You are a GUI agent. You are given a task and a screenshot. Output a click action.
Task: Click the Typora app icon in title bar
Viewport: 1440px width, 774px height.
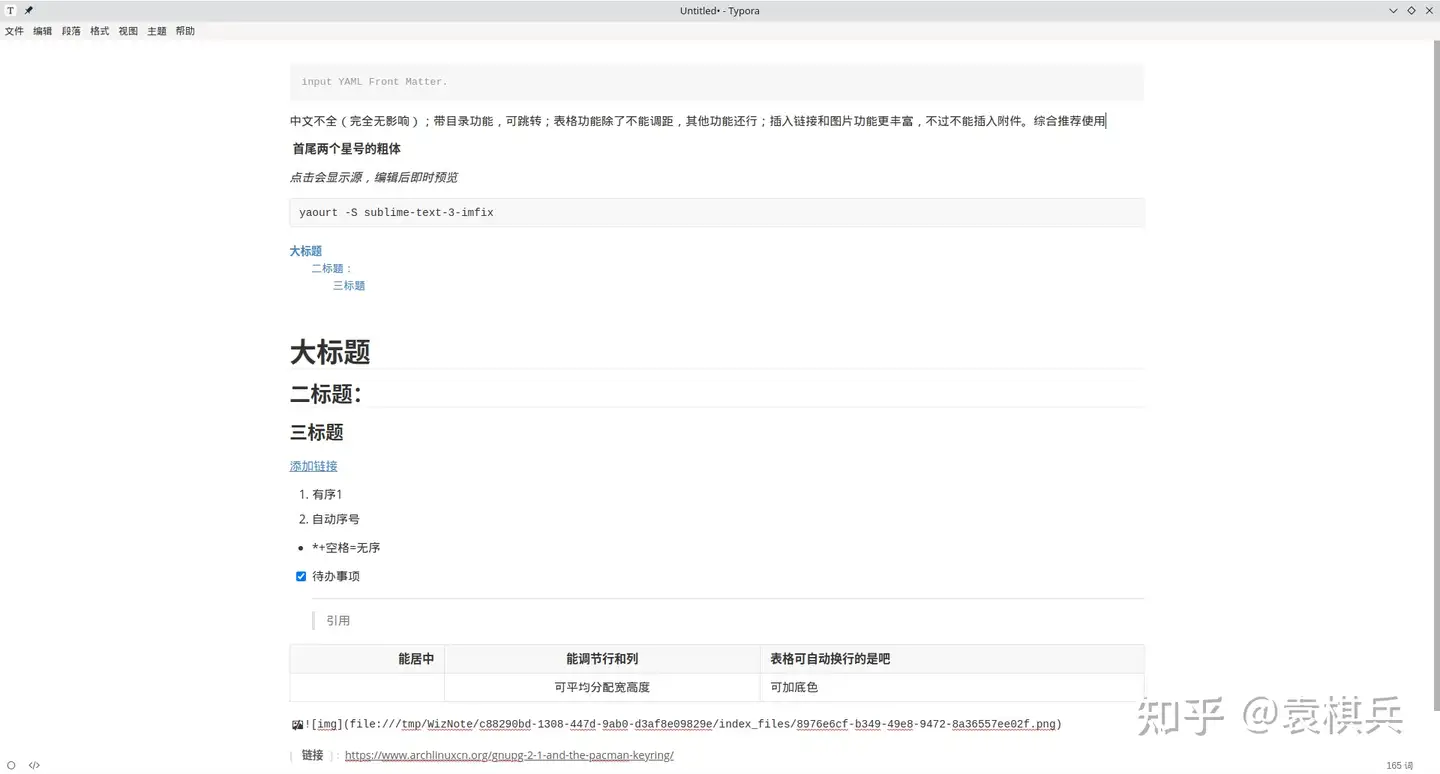pyautogui.click(x=11, y=11)
